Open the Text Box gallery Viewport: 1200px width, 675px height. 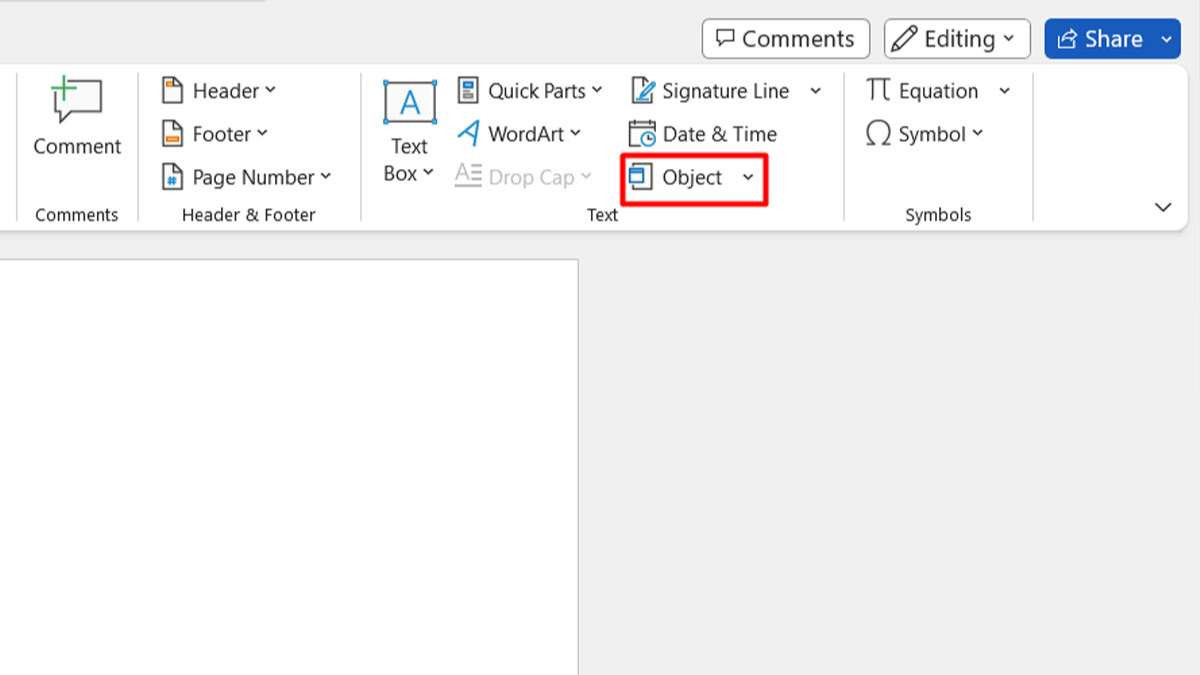(408, 130)
